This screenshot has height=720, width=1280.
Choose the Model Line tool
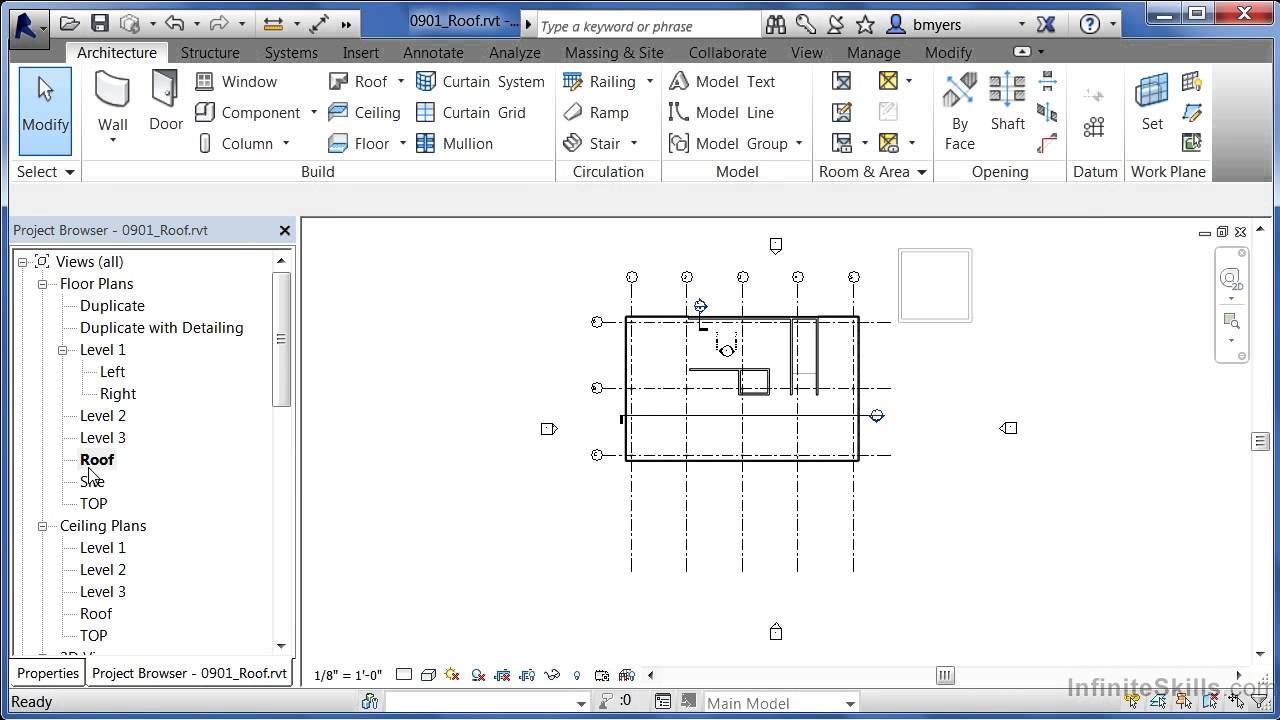(721, 113)
